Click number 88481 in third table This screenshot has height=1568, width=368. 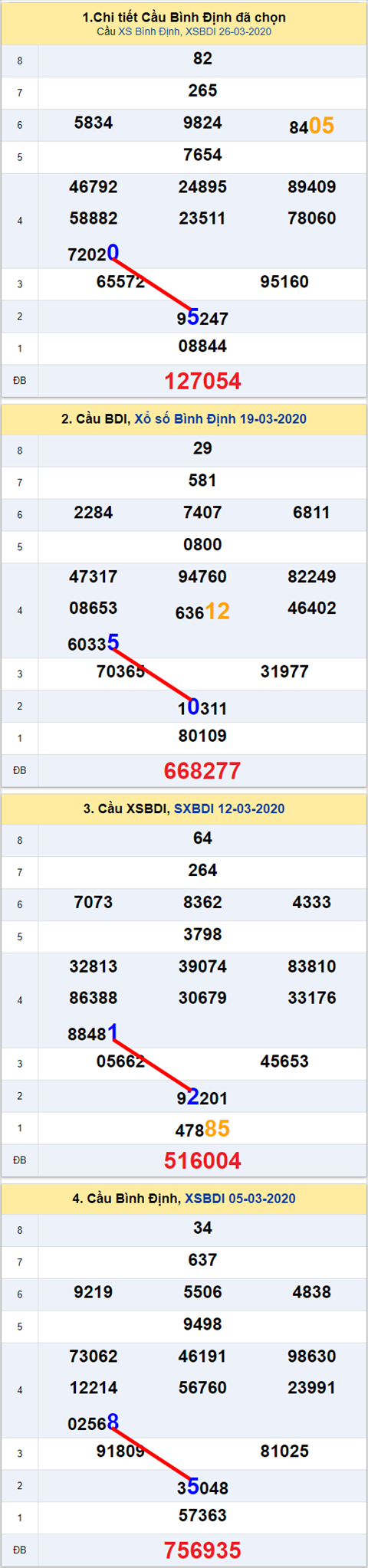pyautogui.click(x=94, y=1032)
